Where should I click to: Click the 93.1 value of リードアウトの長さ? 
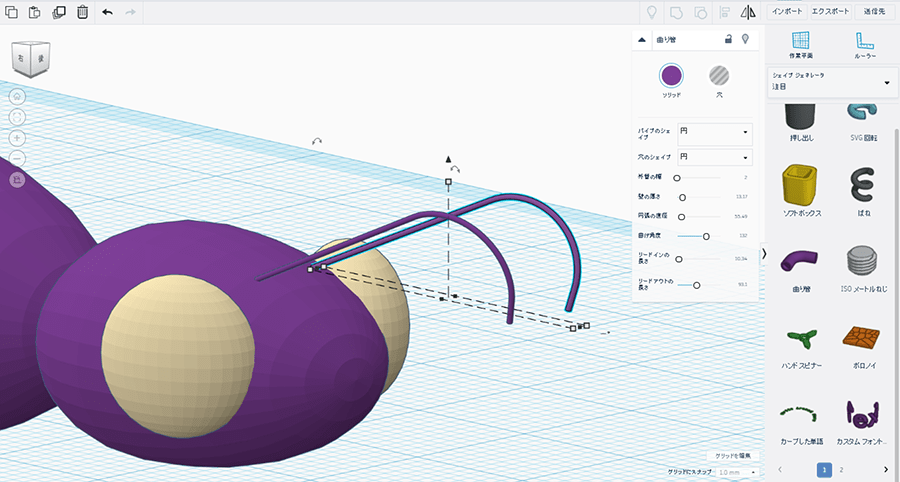coord(743,285)
